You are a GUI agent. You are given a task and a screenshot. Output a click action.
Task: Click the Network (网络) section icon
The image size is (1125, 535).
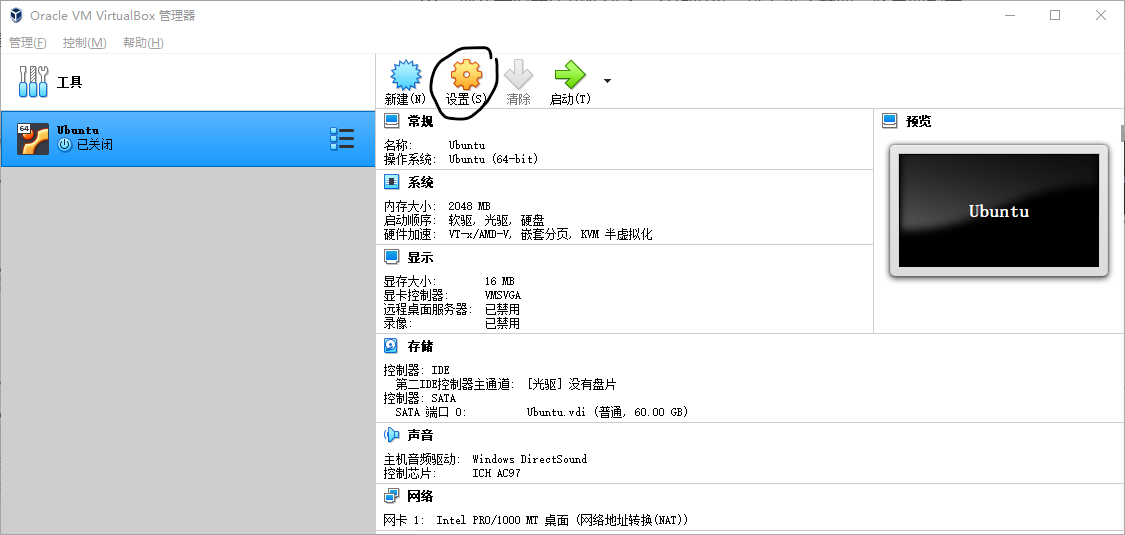[x=392, y=496]
